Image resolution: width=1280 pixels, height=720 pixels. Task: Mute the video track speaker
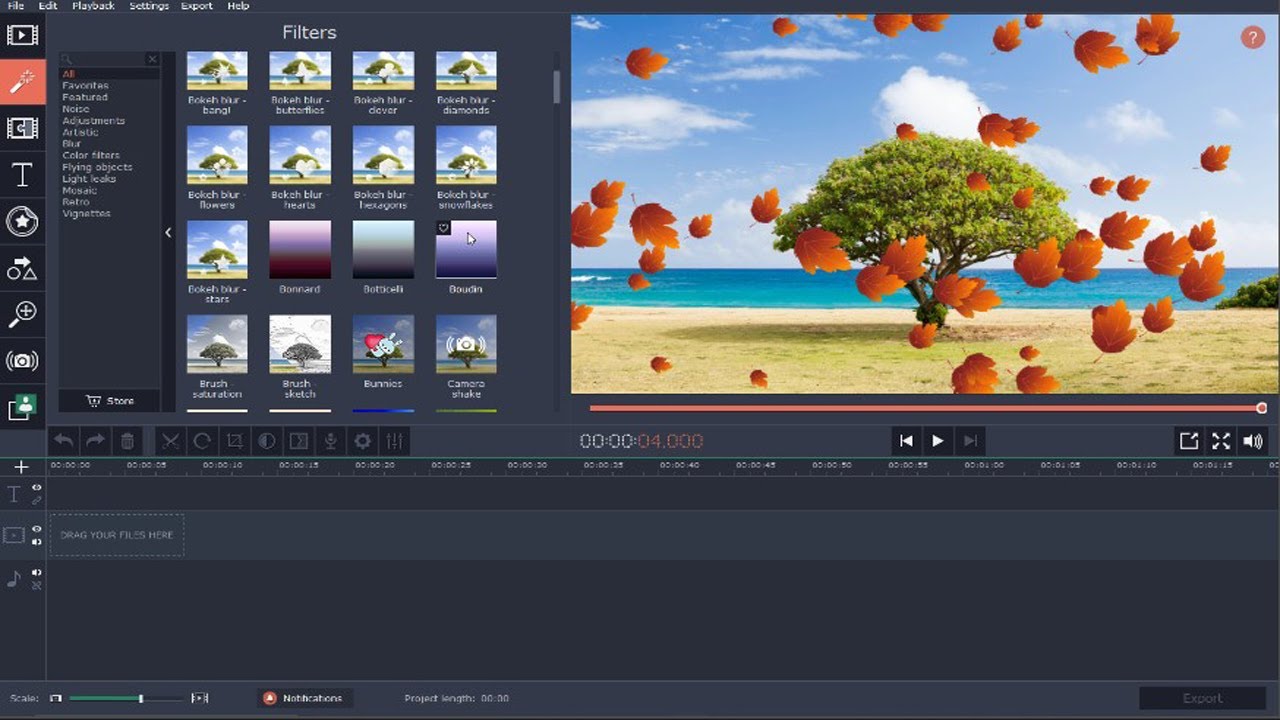pos(36,542)
